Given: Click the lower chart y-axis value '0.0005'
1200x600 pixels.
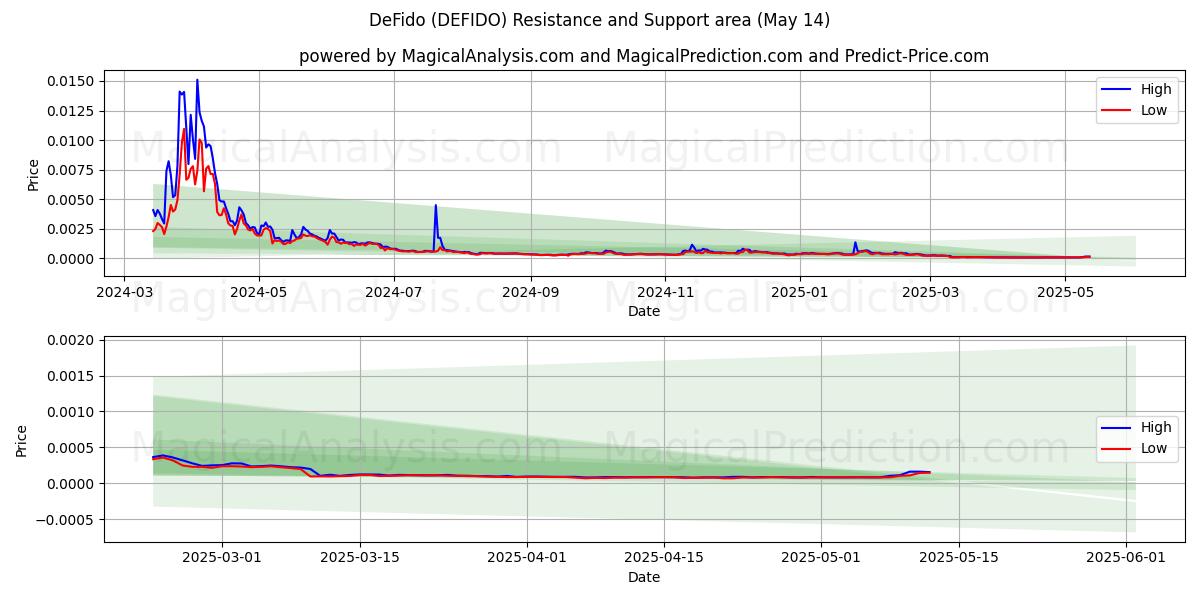Looking at the screenshot, I should (x=73, y=448).
